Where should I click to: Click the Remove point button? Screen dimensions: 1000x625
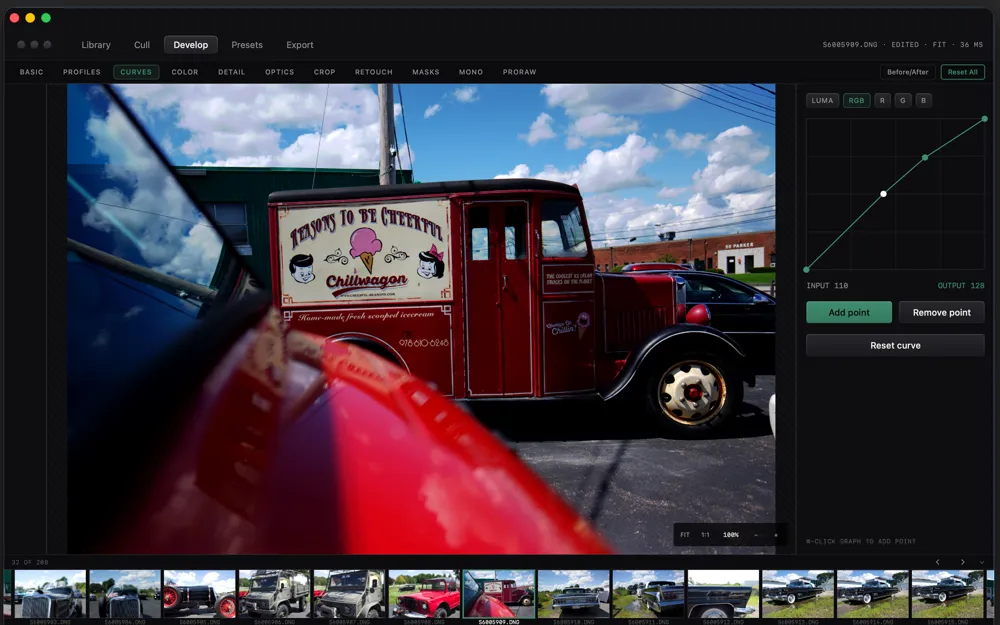(x=941, y=312)
